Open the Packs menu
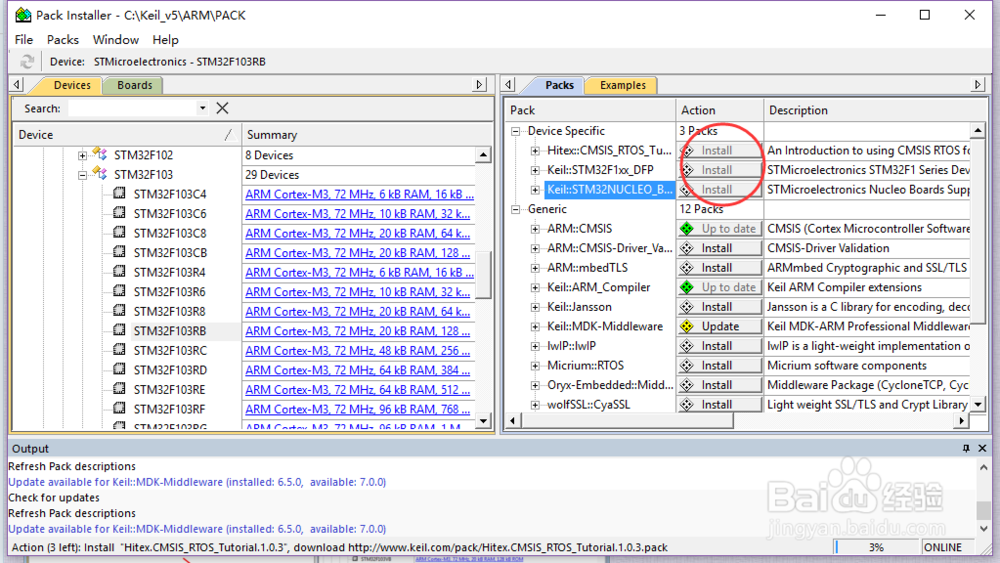This screenshot has height=563, width=1000. pyautogui.click(x=62, y=40)
